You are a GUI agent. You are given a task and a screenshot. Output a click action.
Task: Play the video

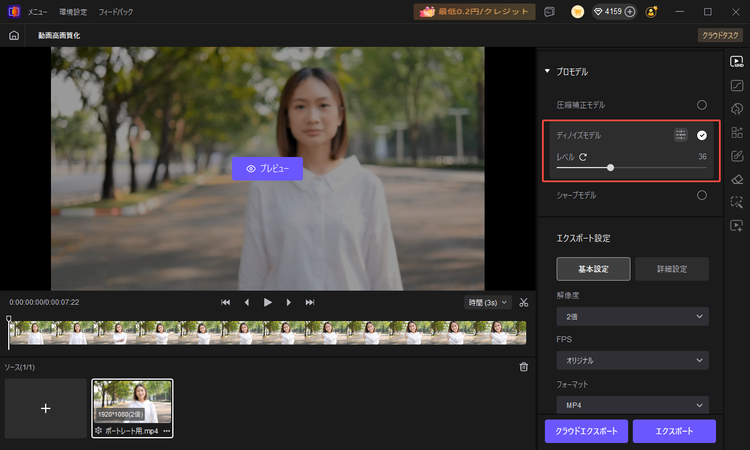tap(268, 302)
